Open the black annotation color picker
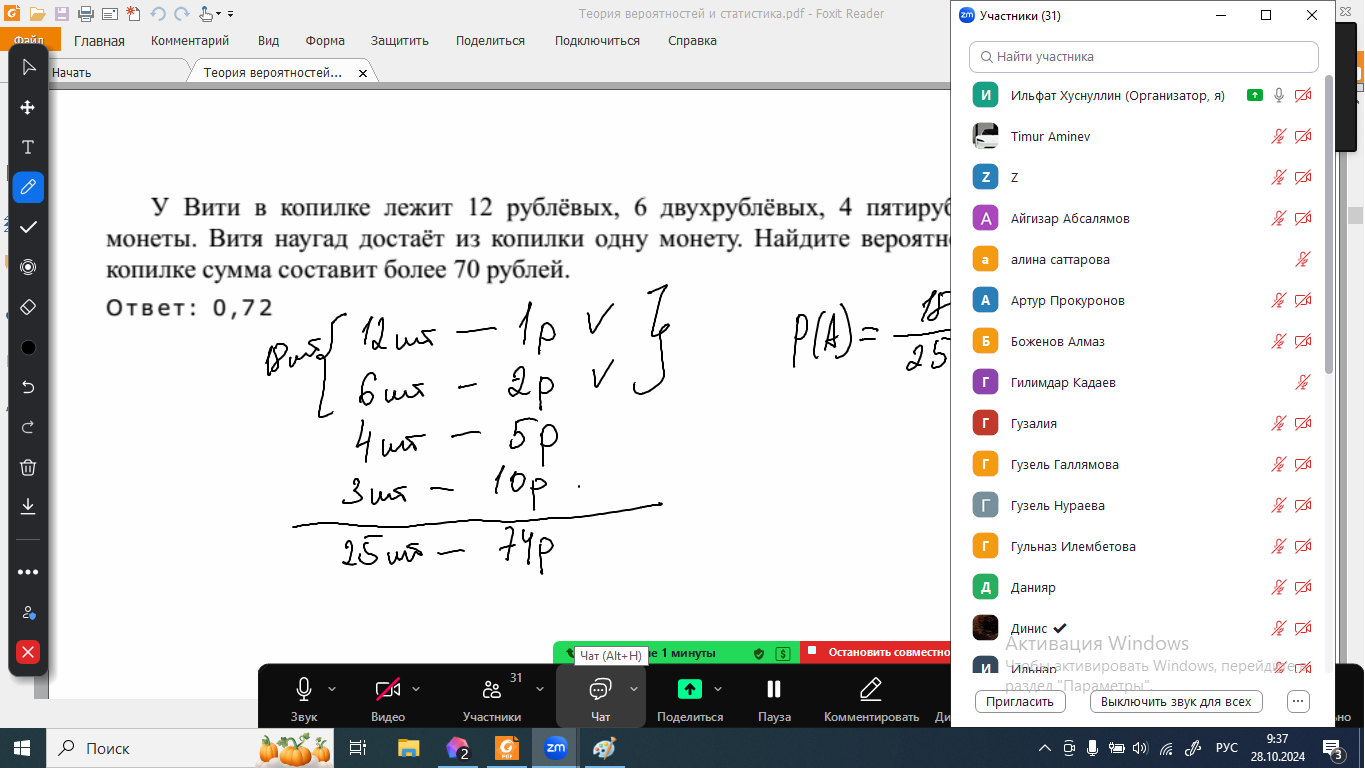1365x773 pixels. point(28,347)
